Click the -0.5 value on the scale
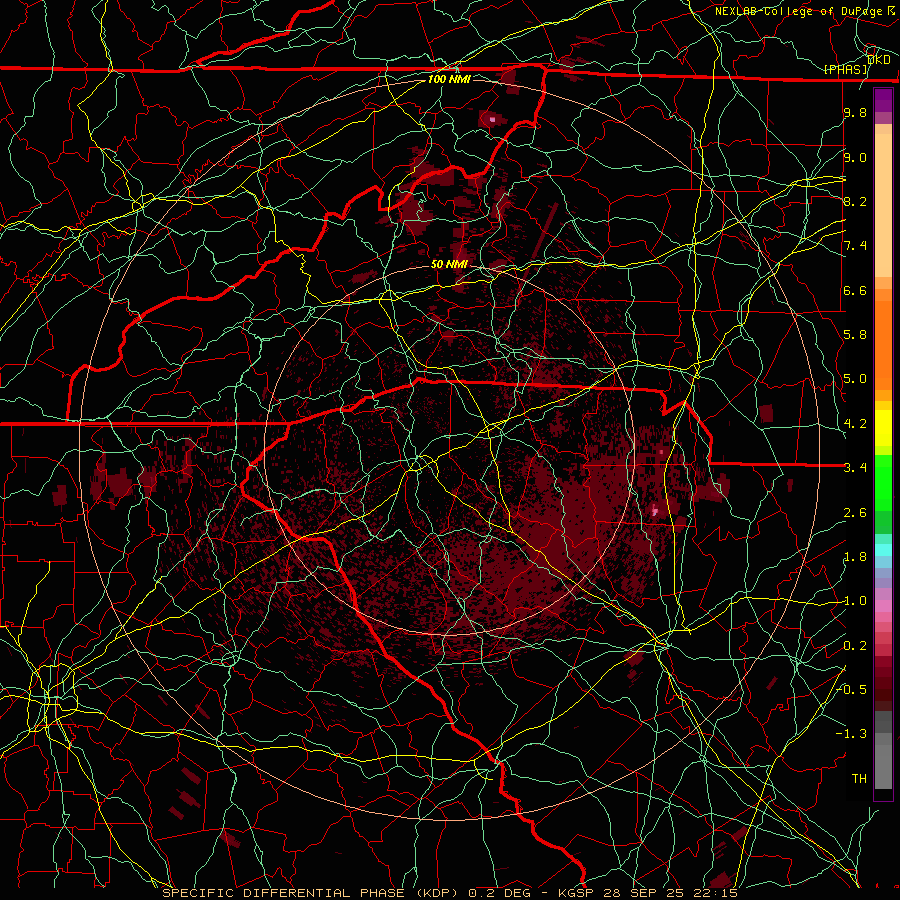Viewport: 900px width, 900px height. pos(851,689)
